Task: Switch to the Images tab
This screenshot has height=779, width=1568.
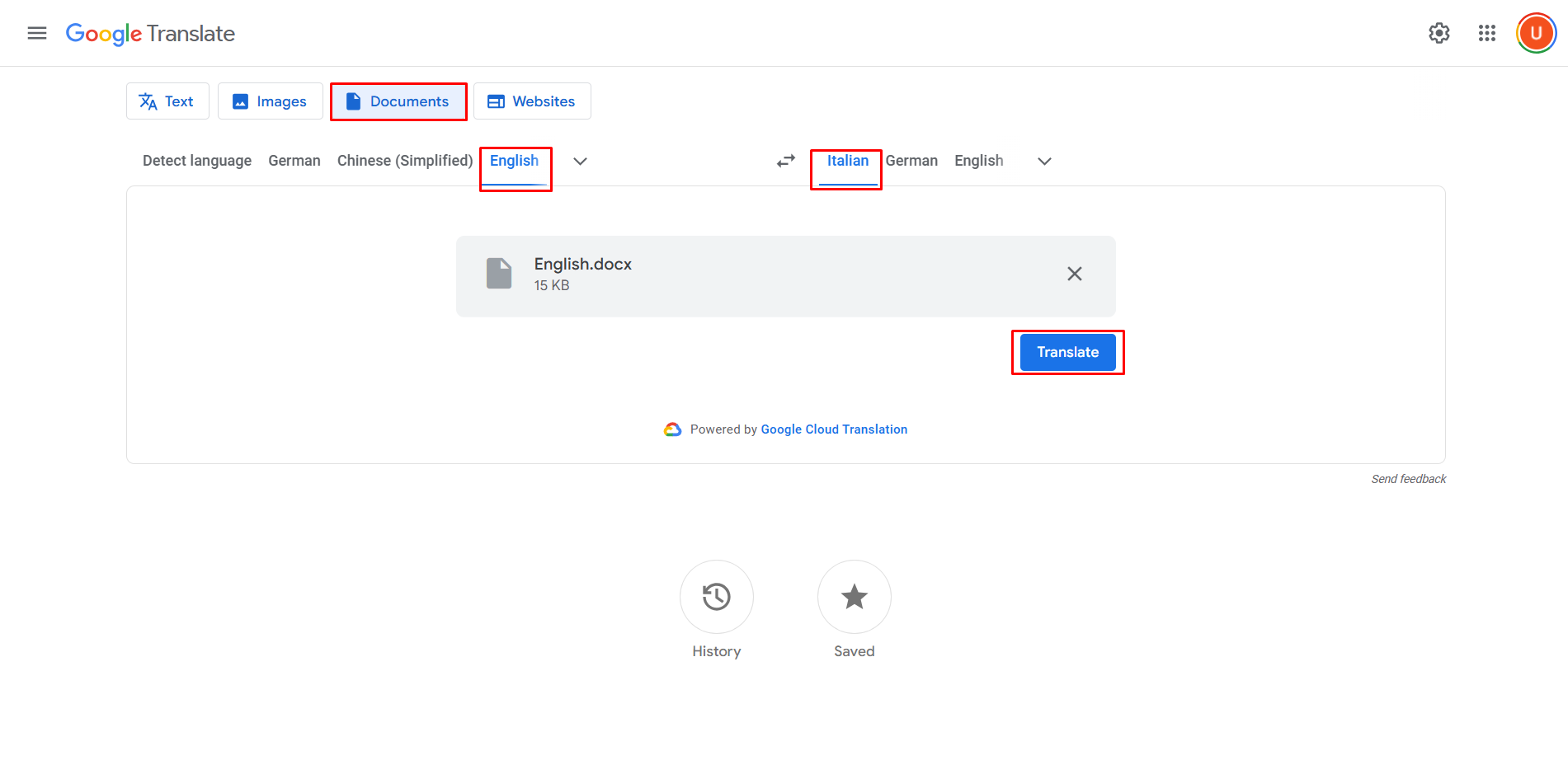Action: [x=270, y=101]
